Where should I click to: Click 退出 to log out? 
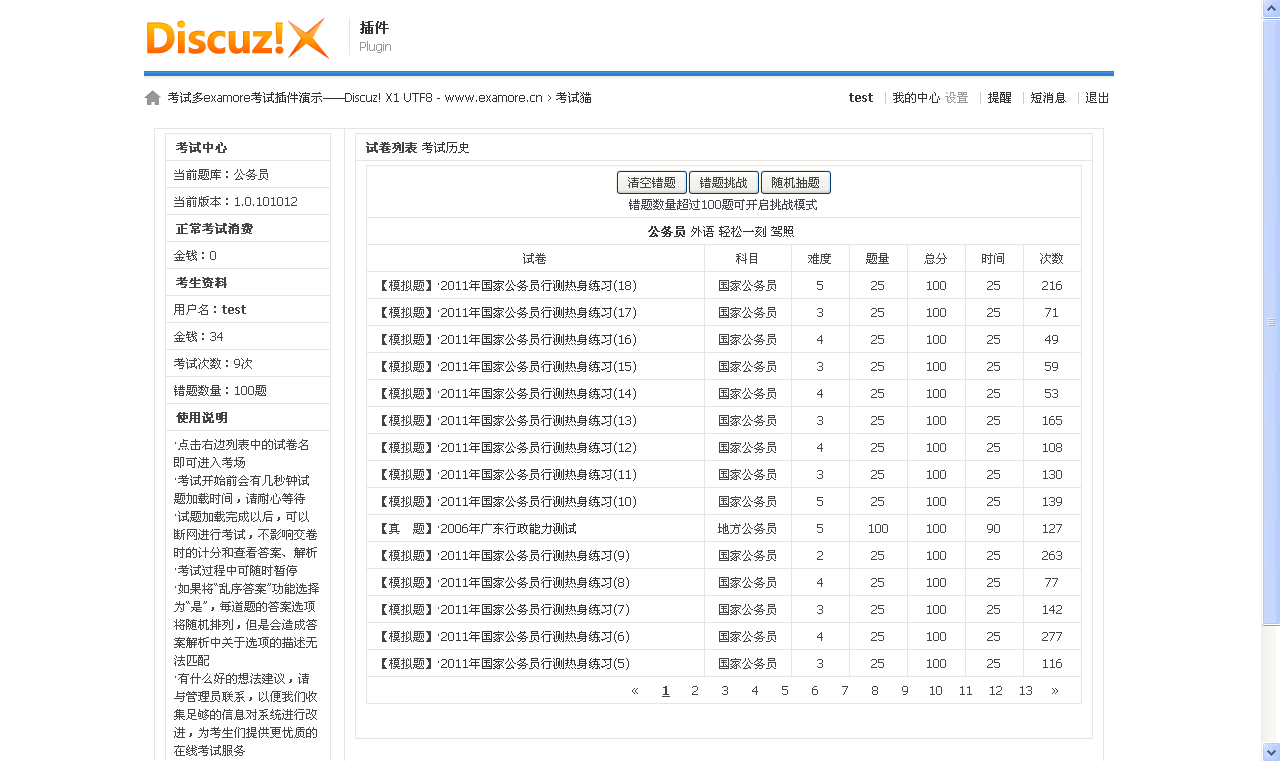[x=1096, y=97]
